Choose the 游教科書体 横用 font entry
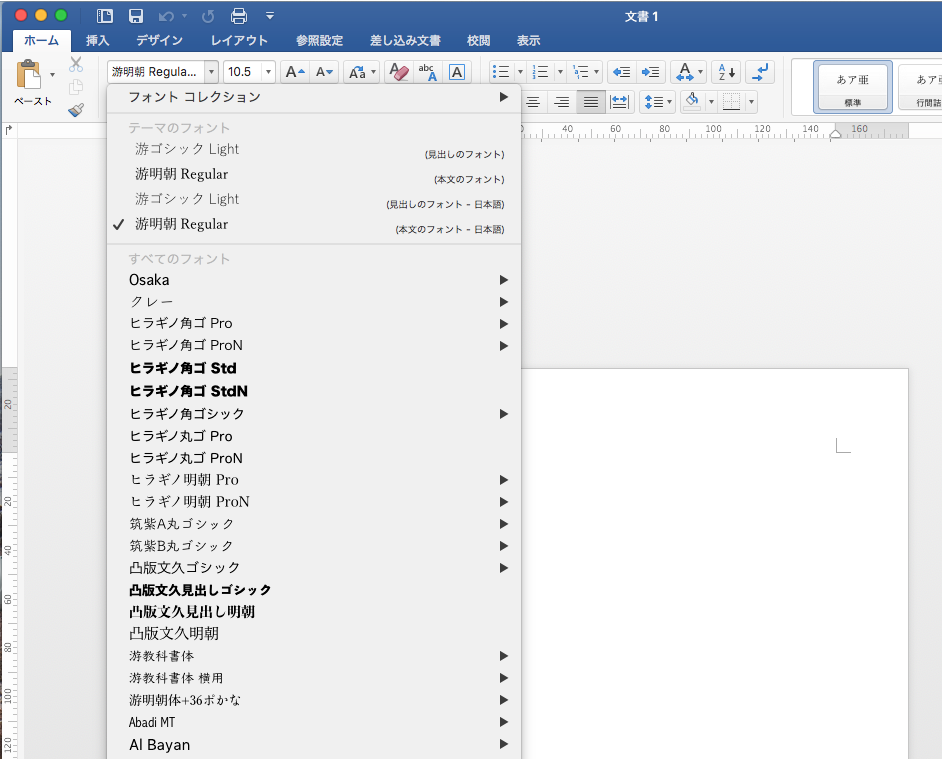The width and height of the screenshot is (942, 759). 314,678
